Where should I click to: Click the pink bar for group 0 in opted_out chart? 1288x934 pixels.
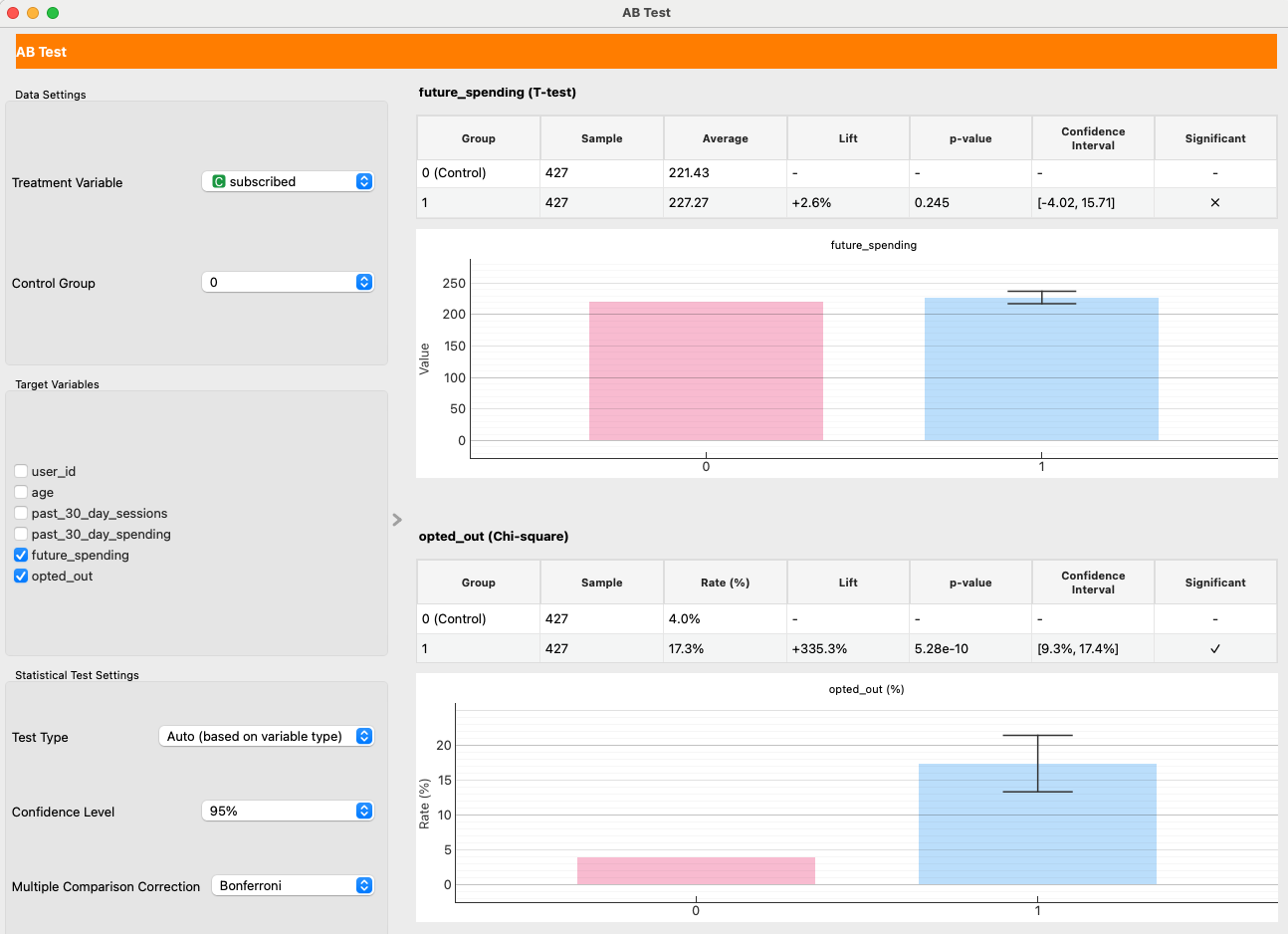click(696, 869)
